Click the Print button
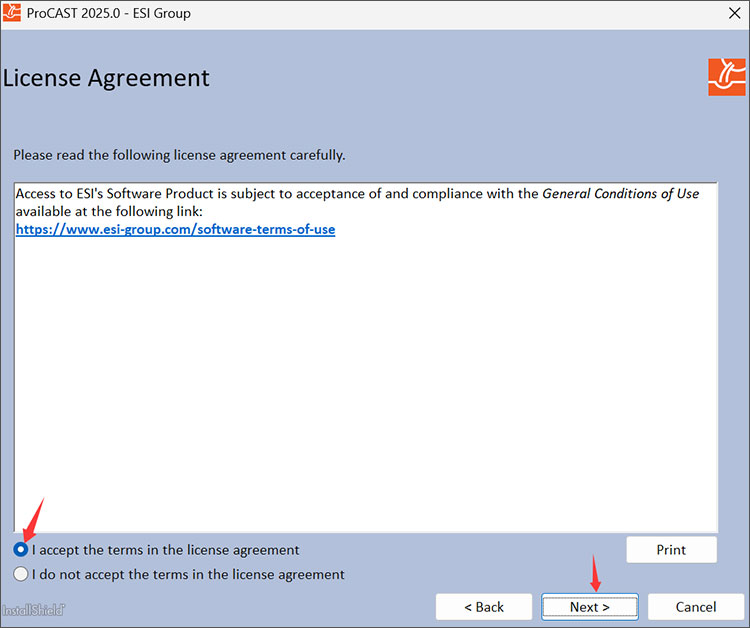The image size is (750, 628). [671, 550]
